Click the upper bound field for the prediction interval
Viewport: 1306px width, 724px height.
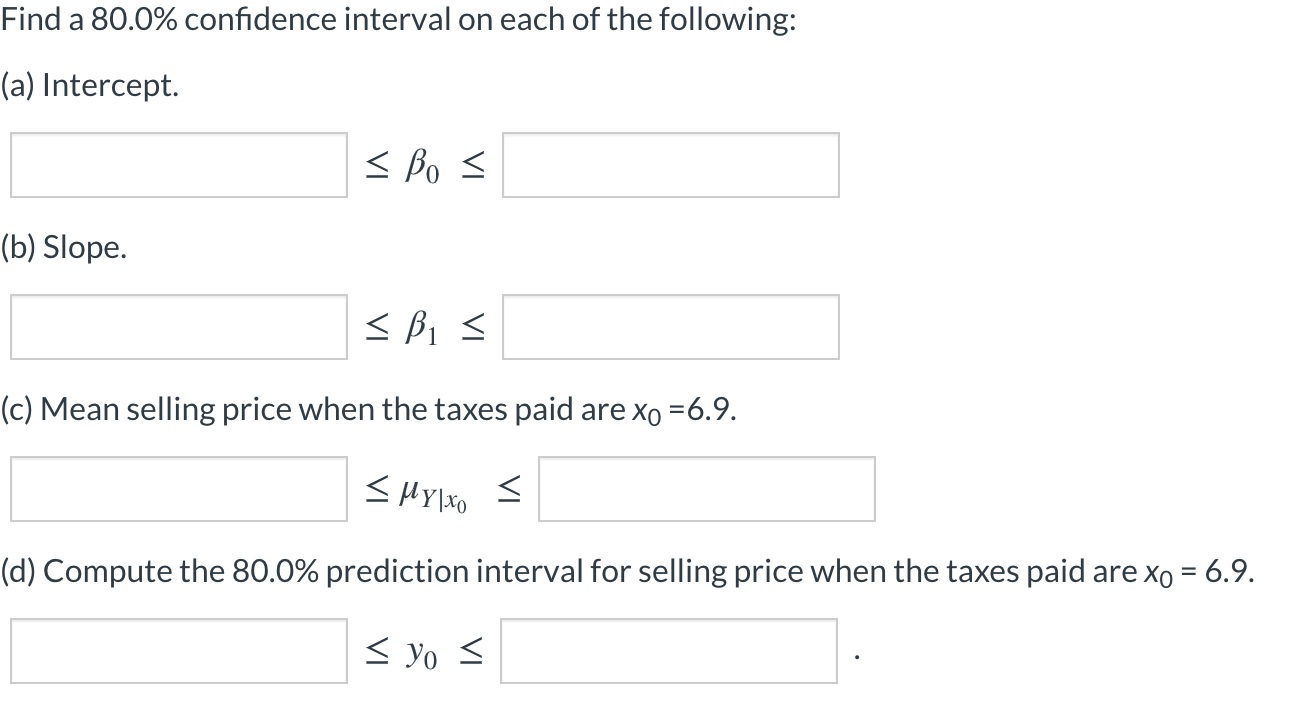668,651
